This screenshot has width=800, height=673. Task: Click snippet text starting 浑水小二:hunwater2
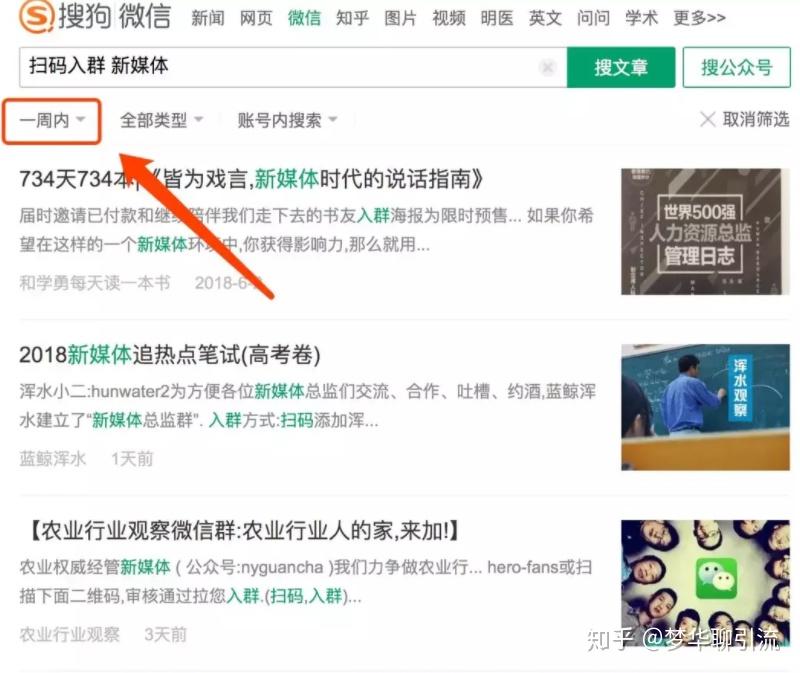click(x=308, y=406)
